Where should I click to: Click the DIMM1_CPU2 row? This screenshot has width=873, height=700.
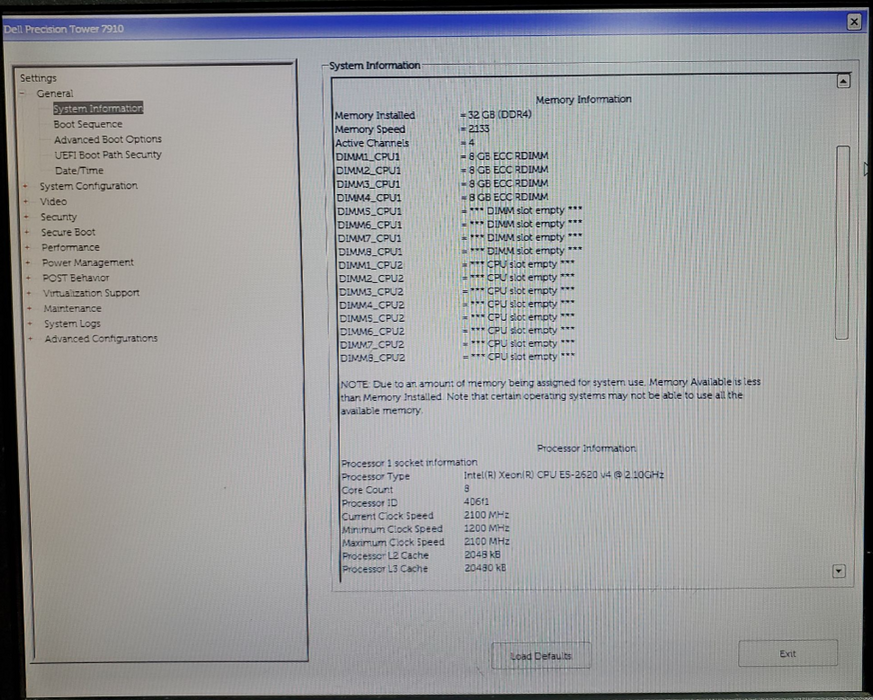click(457, 265)
